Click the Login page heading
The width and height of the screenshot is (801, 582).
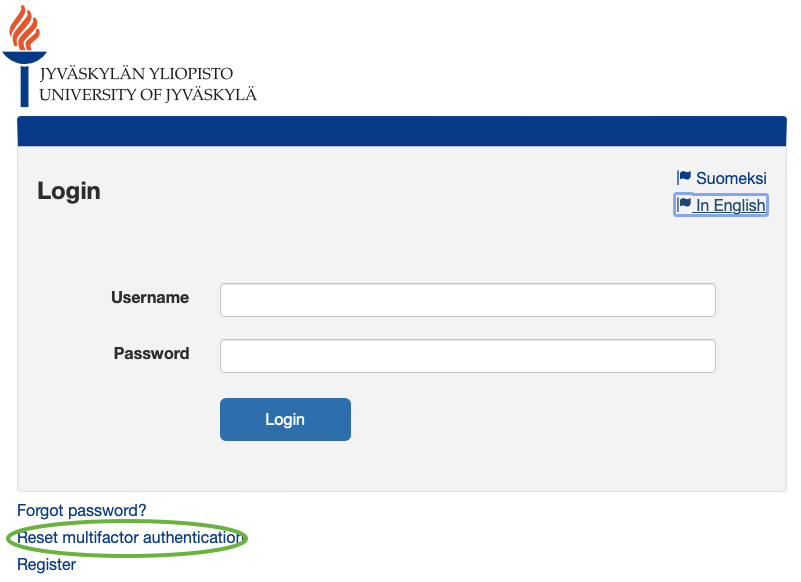click(x=69, y=191)
